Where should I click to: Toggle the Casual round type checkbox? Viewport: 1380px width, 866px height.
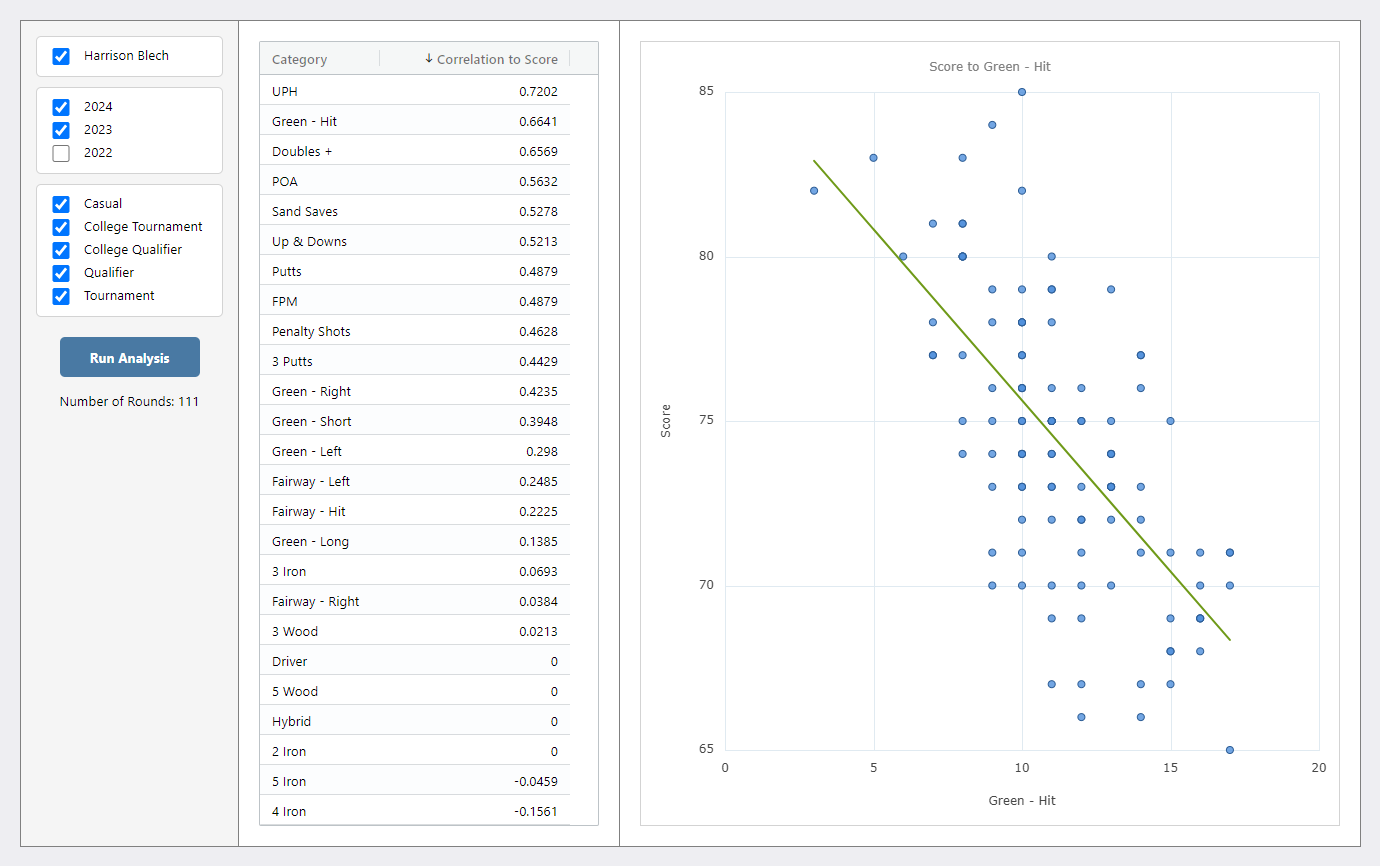[x=61, y=204]
